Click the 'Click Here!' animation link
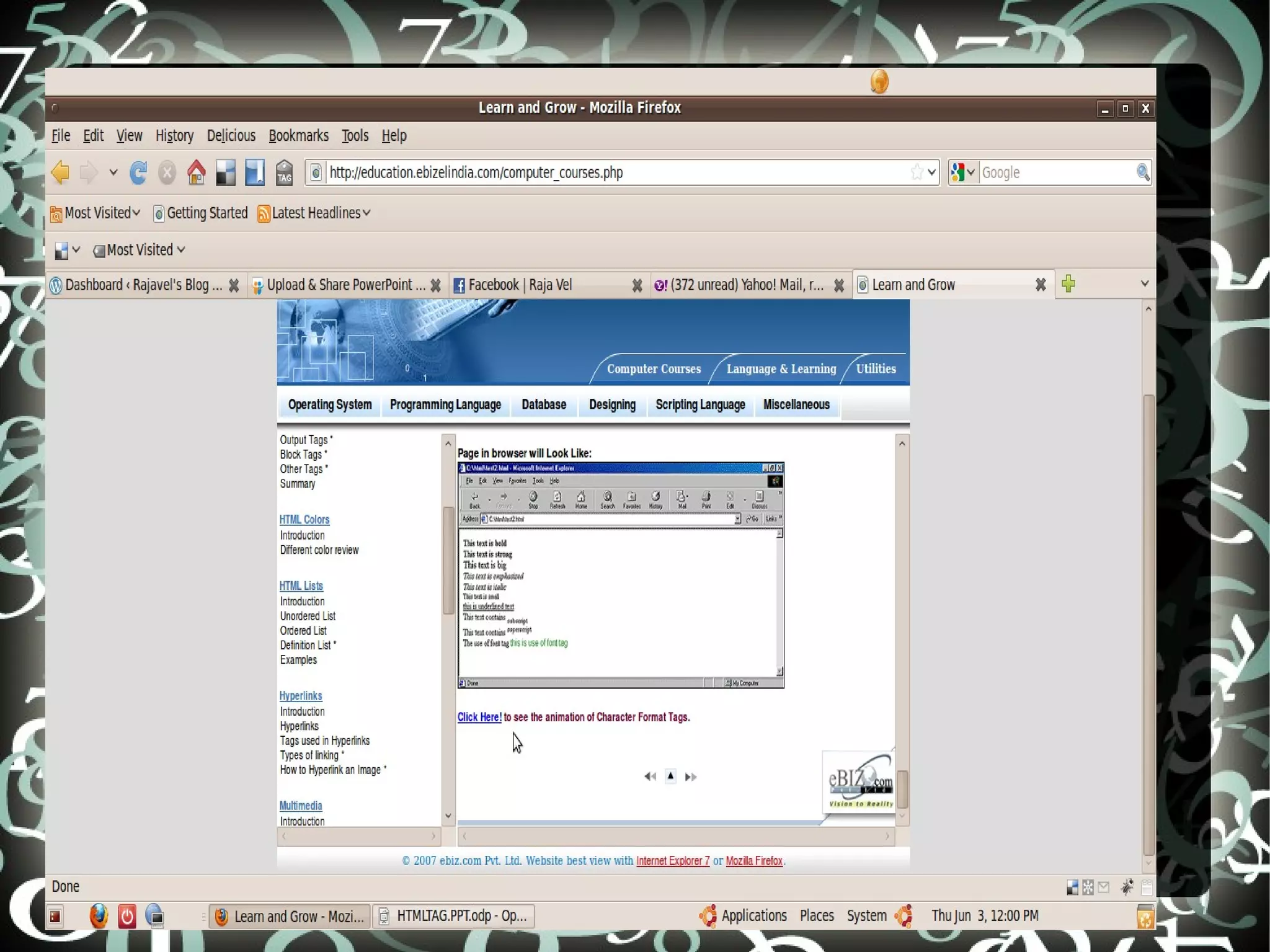The height and width of the screenshot is (952, 1270). tap(479, 717)
